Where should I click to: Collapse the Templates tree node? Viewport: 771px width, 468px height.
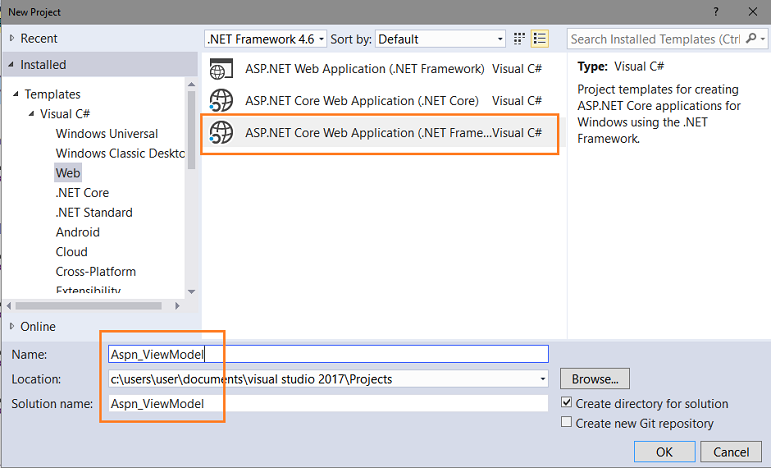click(x=16, y=93)
